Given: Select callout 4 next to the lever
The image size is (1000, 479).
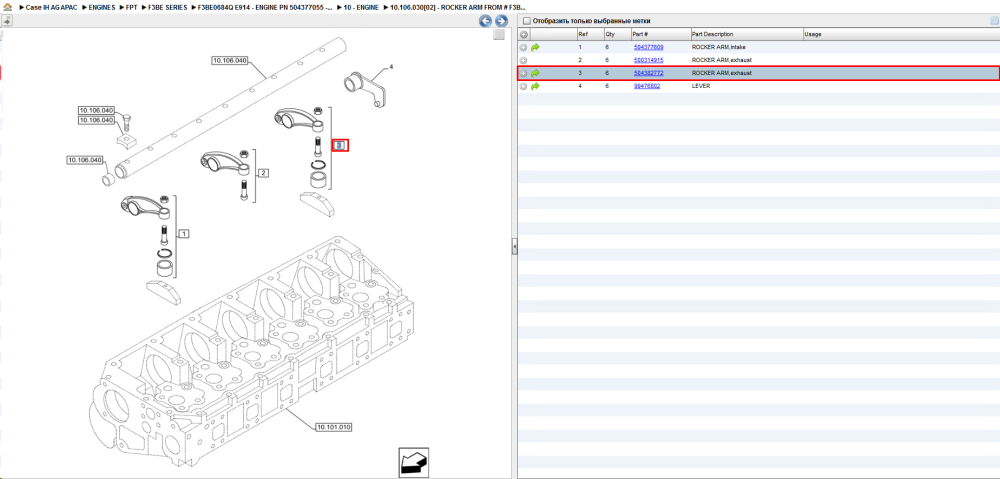Looking at the screenshot, I should click(x=391, y=66).
